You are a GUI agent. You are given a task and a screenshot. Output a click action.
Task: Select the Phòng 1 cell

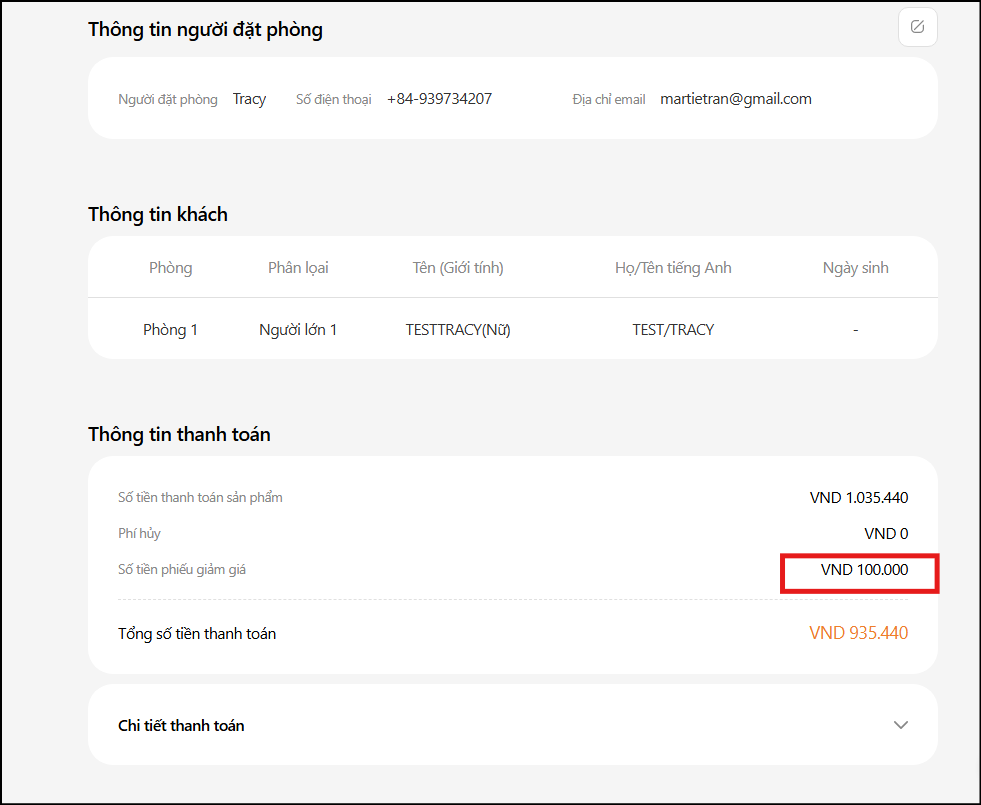(x=170, y=329)
